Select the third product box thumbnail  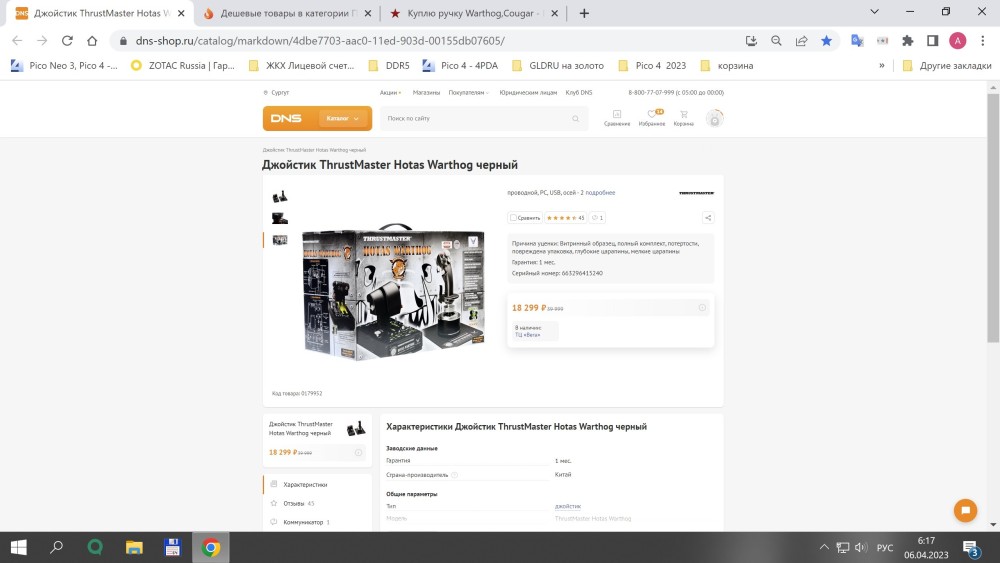tap(279, 240)
